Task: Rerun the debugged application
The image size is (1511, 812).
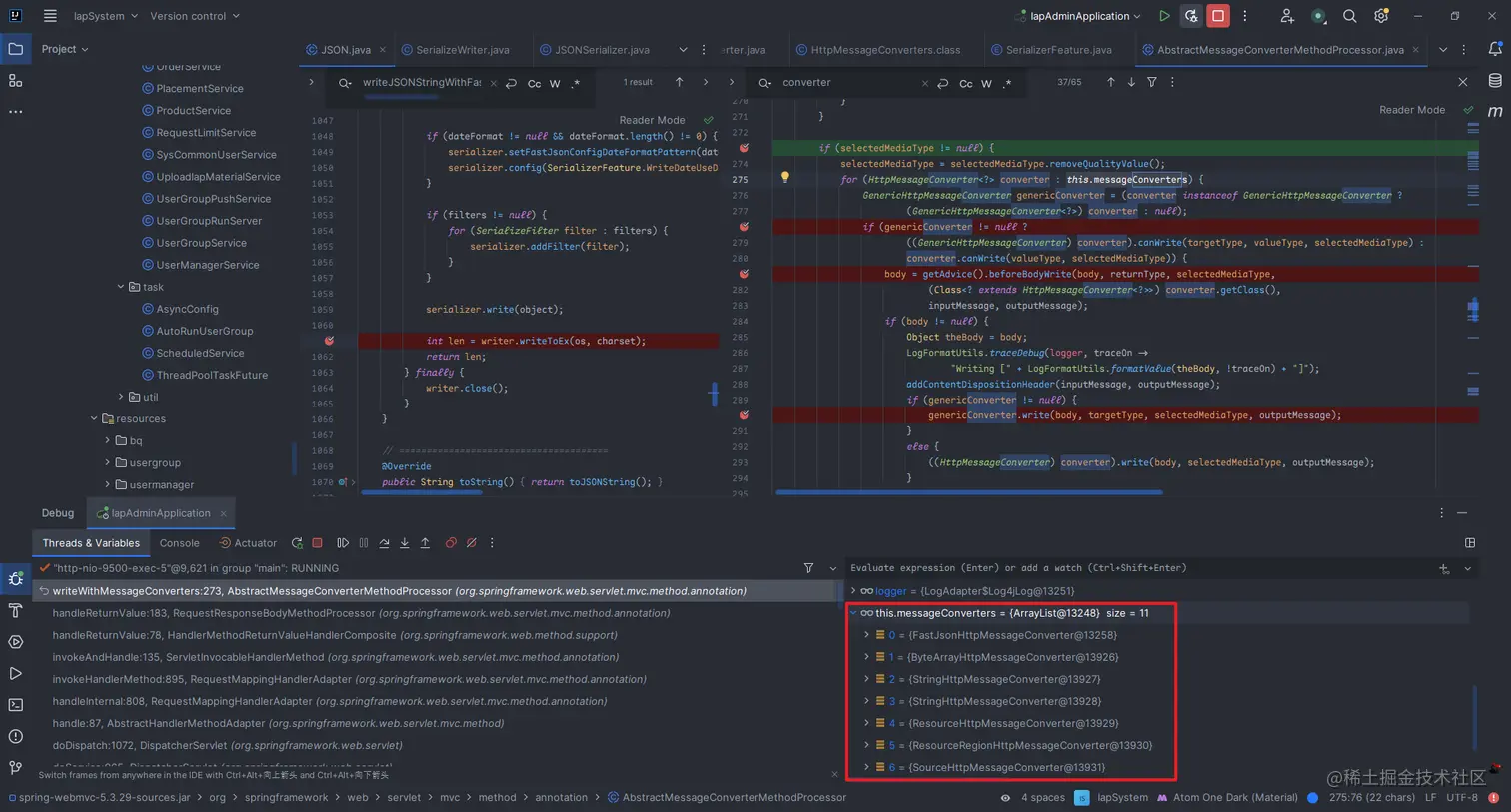Action: tap(297, 543)
